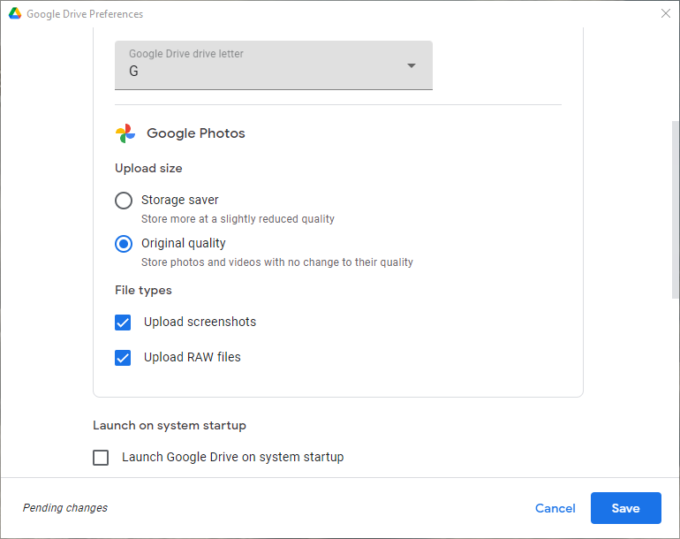Viewport: 680px width, 539px height.
Task: Click 'Store photos and videos with no change' description
Action: click(277, 262)
